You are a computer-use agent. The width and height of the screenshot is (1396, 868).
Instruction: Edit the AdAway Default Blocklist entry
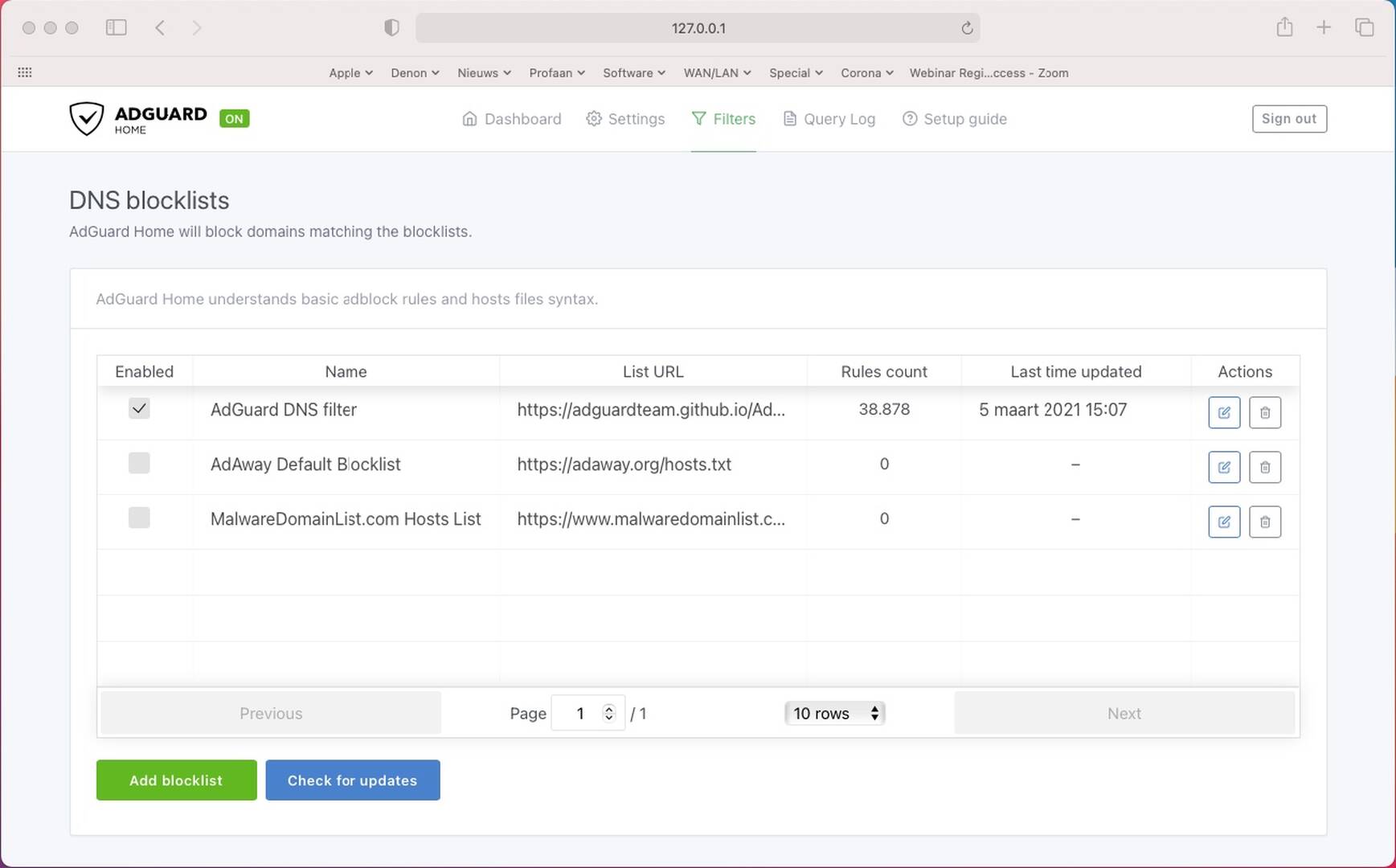coord(1224,467)
